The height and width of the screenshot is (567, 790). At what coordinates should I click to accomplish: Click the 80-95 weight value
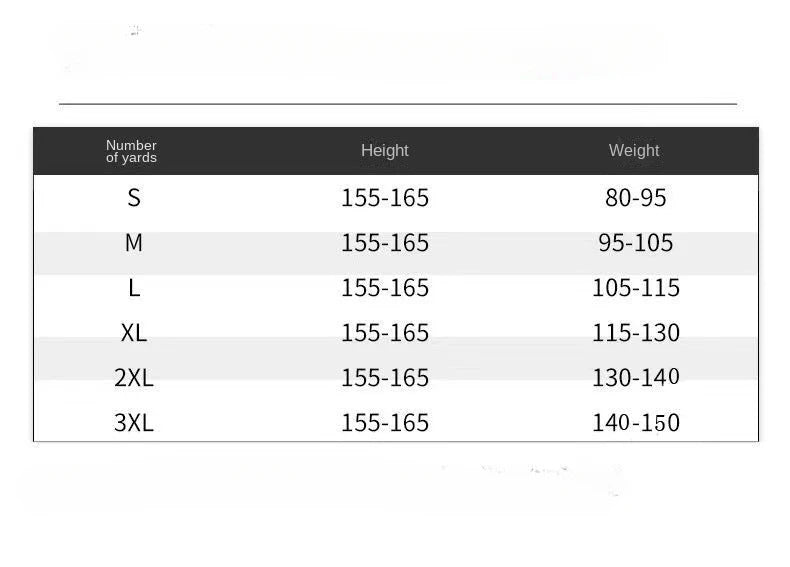click(635, 198)
